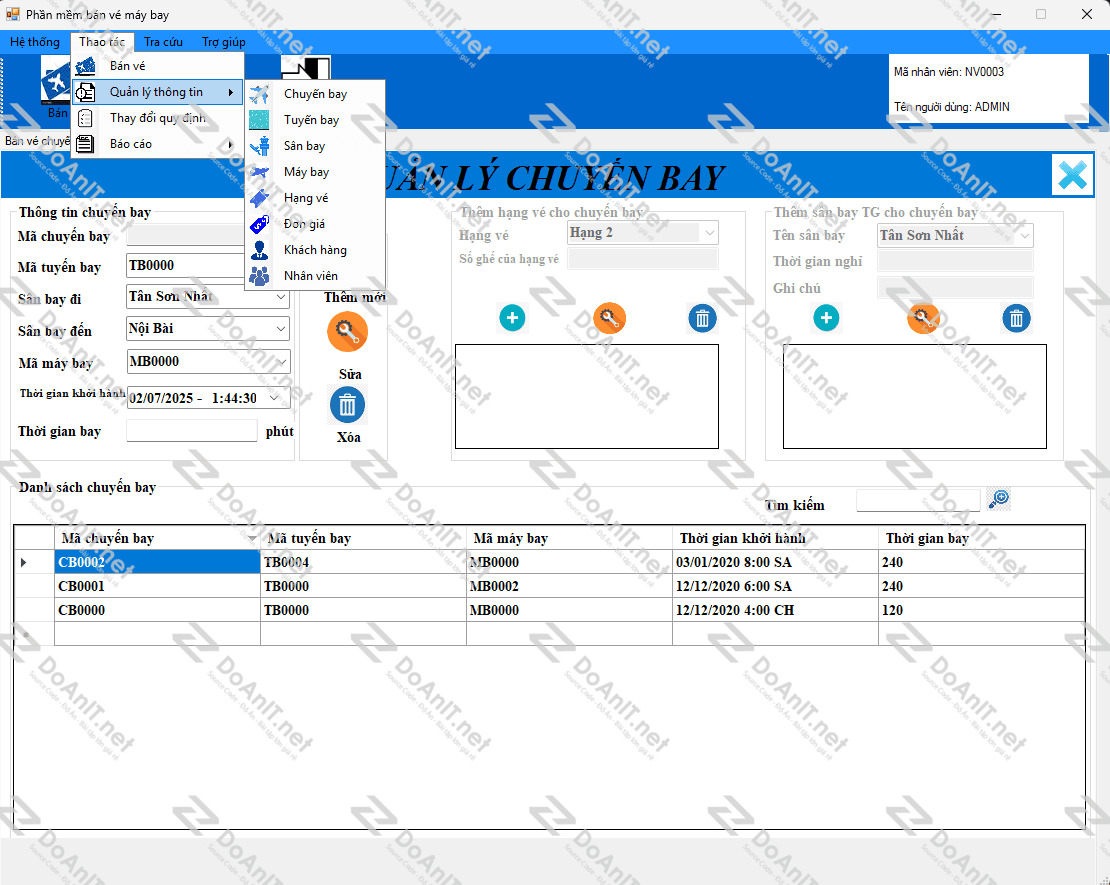Click clock icon beside Quản lý thông tin
Screen dimensions: 1110x885
point(86,92)
